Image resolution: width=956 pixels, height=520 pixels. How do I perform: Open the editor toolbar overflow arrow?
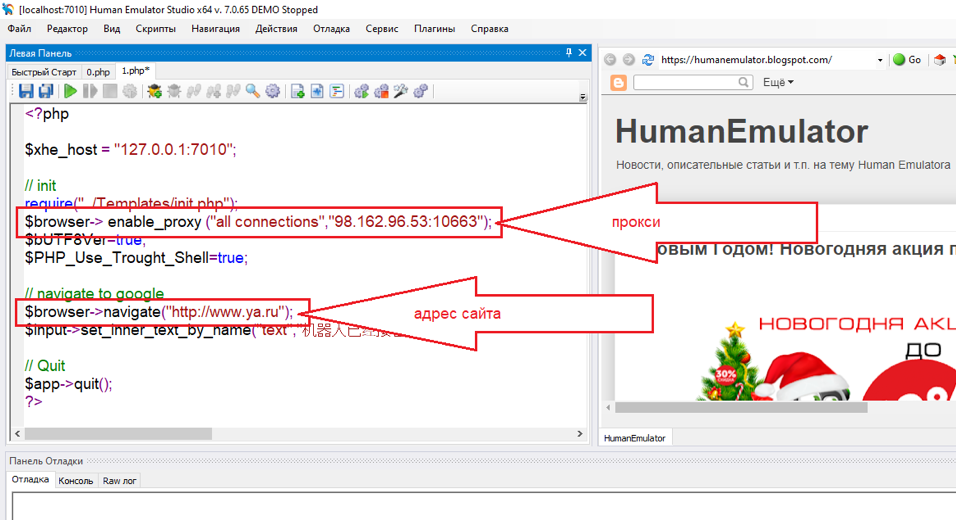583,97
